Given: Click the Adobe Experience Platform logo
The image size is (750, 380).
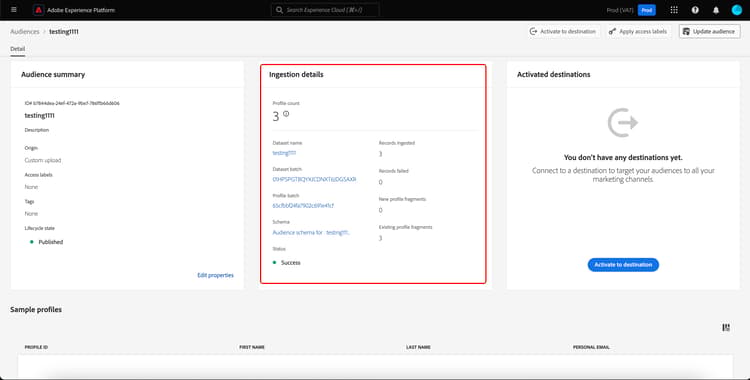Looking at the screenshot, I should [39, 10].
